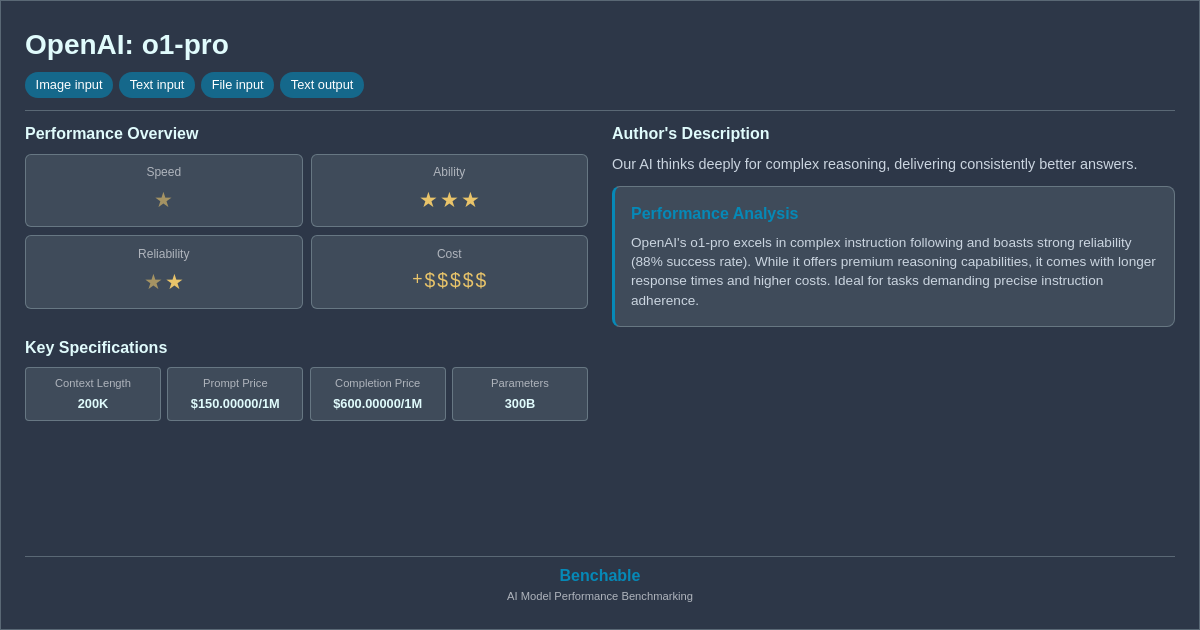The width and height of the screenshot is (1200, 630).
Task: Click the first Reliability star
Action: (x=153, y=281)
